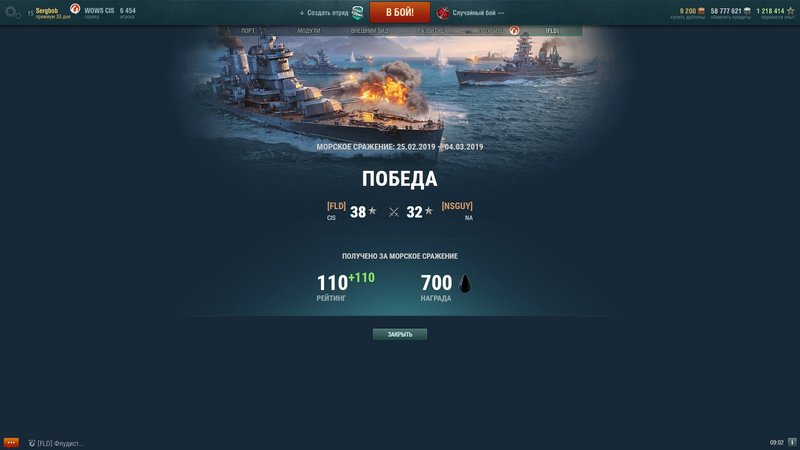Click the red Случайный бой mode icon
The height and width of the screenshot is (450, 800).
[442, 13]
